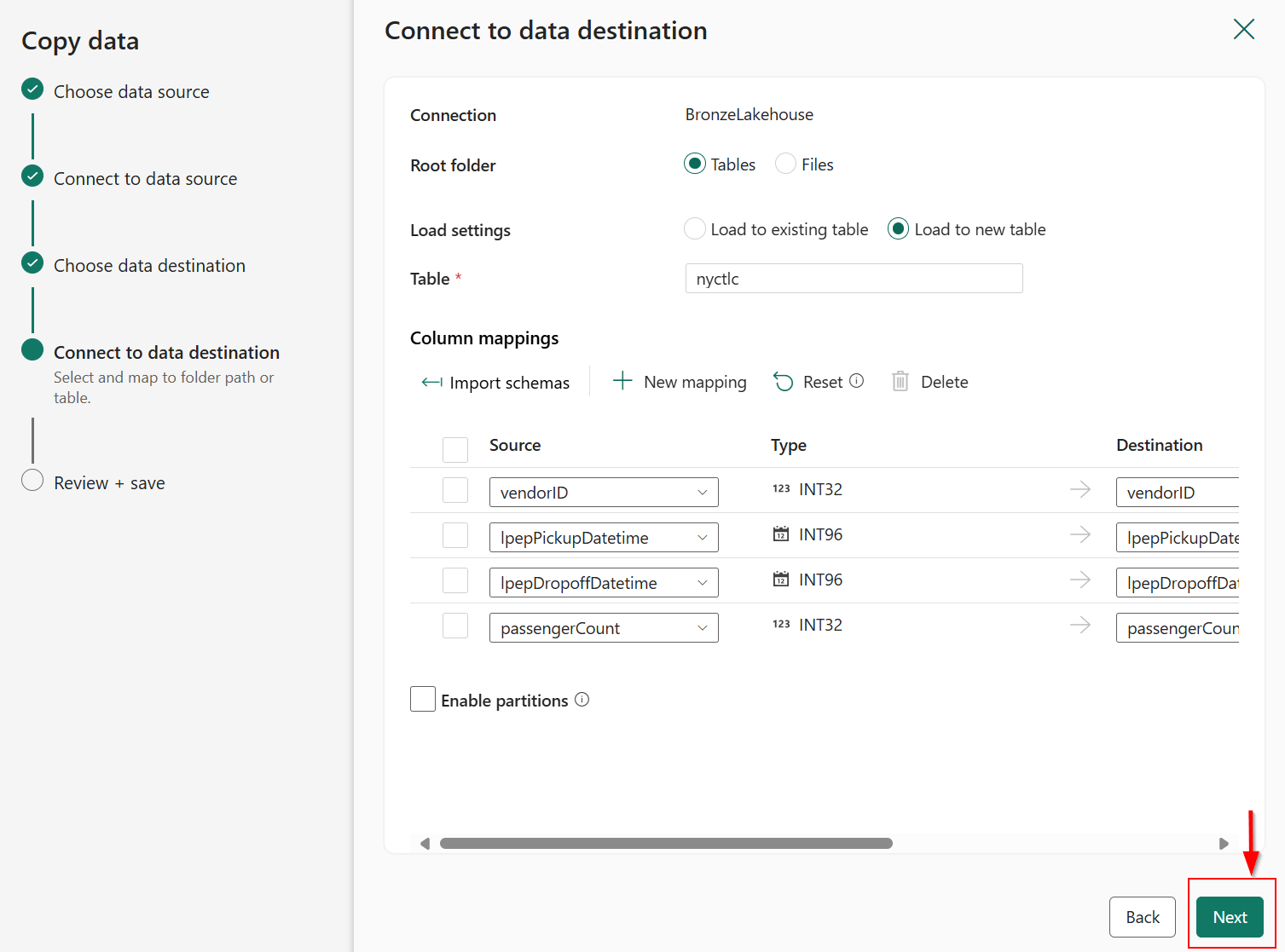Click the Reset mappings button label
The width and height of the screenshot is (1285, 952).
tap(823, 382)
